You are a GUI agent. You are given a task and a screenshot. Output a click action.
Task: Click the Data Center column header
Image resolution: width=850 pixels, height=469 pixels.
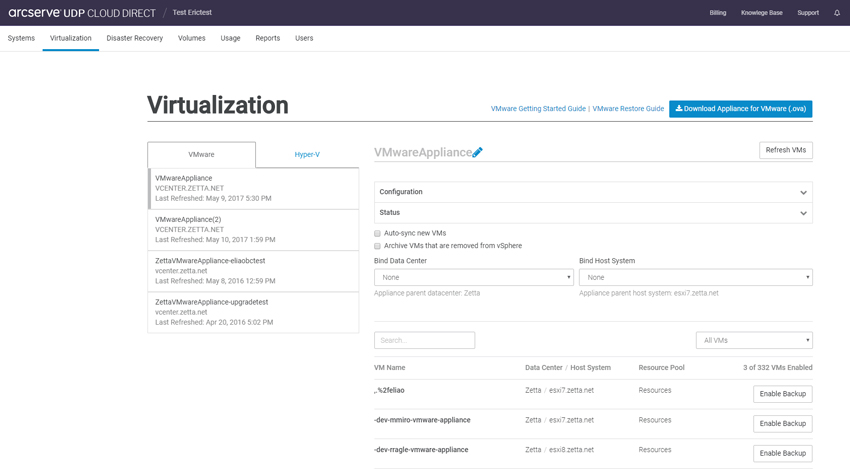tap(544, 368)
